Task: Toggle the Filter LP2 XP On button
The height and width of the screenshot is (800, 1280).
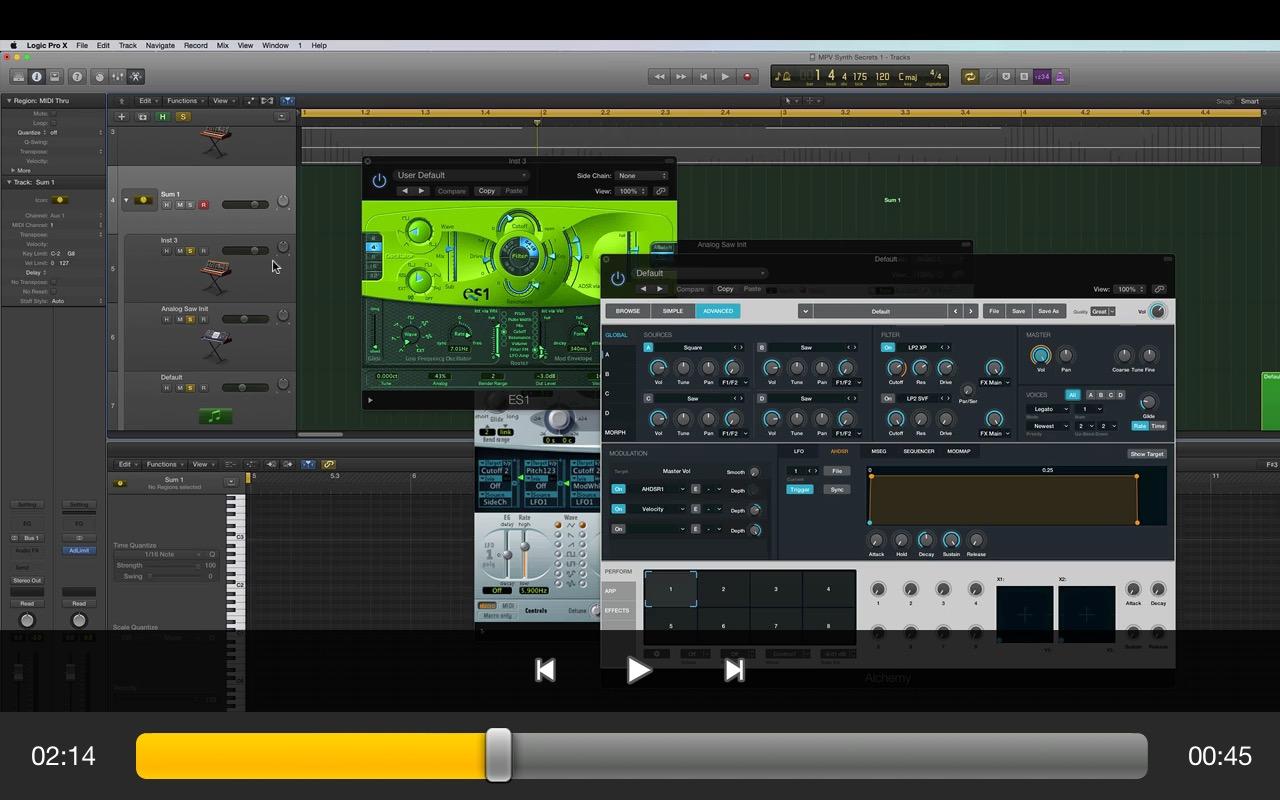Action: (887, 348)
